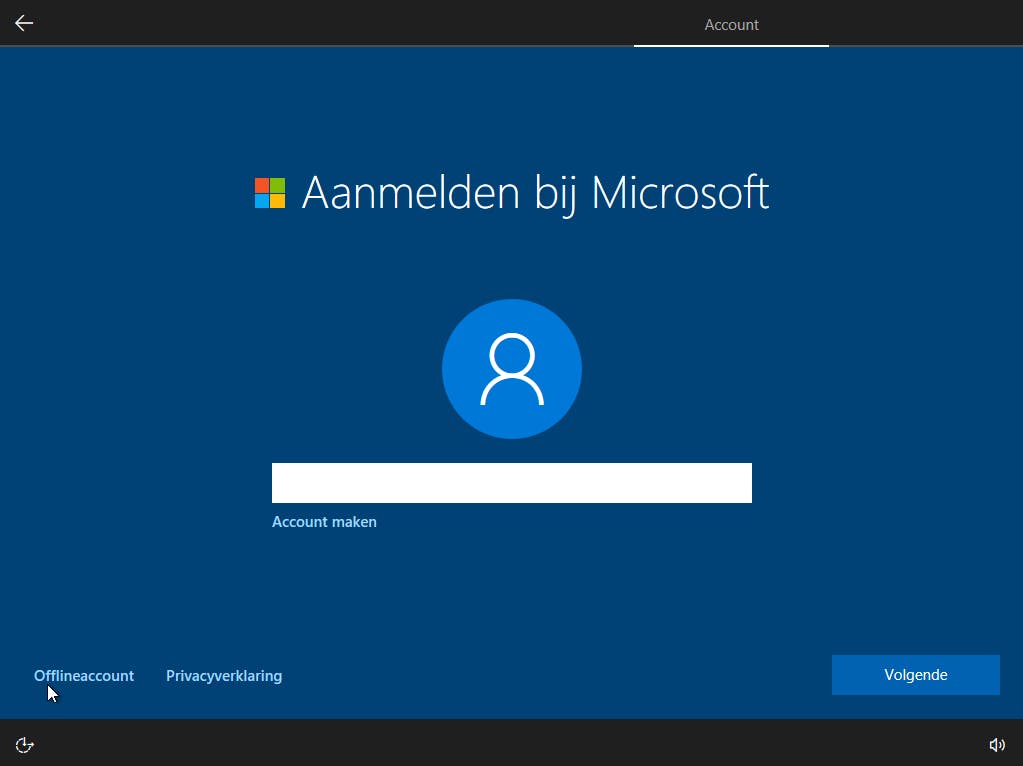
Task: Select the Account tab at top
Action: [731, 25]
